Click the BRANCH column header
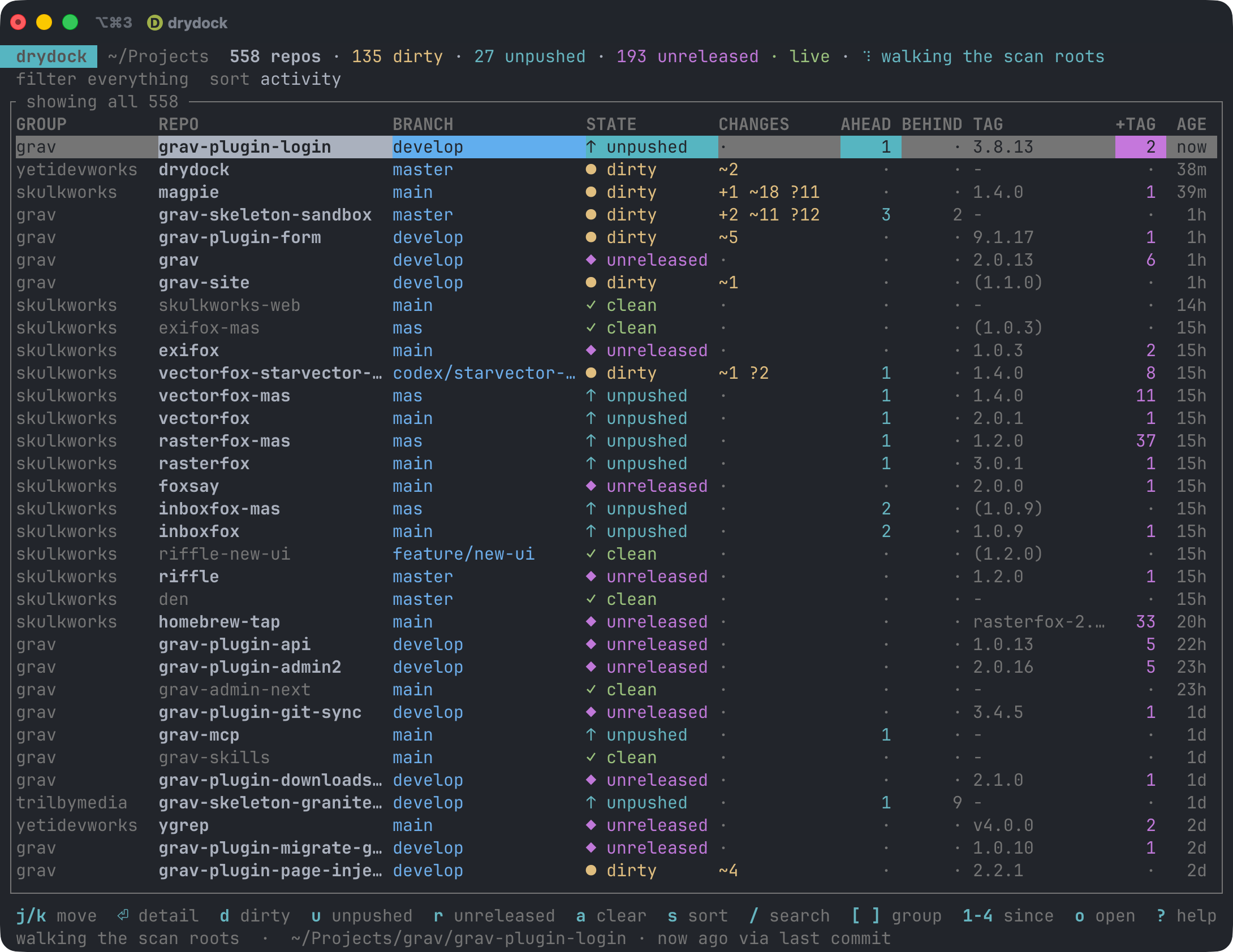Image resolution: width=1233 pixels, height=952 pixels. tap(423, 124)
